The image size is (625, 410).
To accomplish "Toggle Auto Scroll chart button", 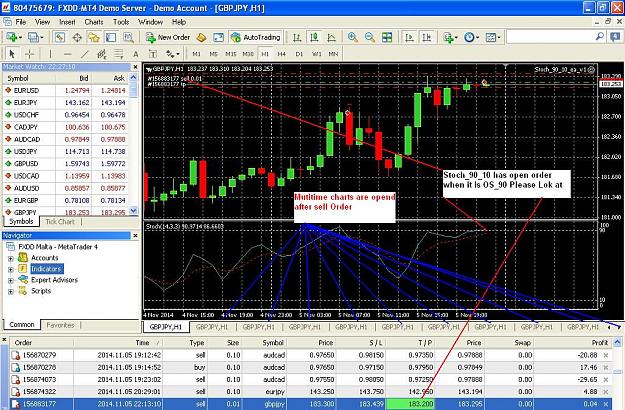I will pos(409,37).
